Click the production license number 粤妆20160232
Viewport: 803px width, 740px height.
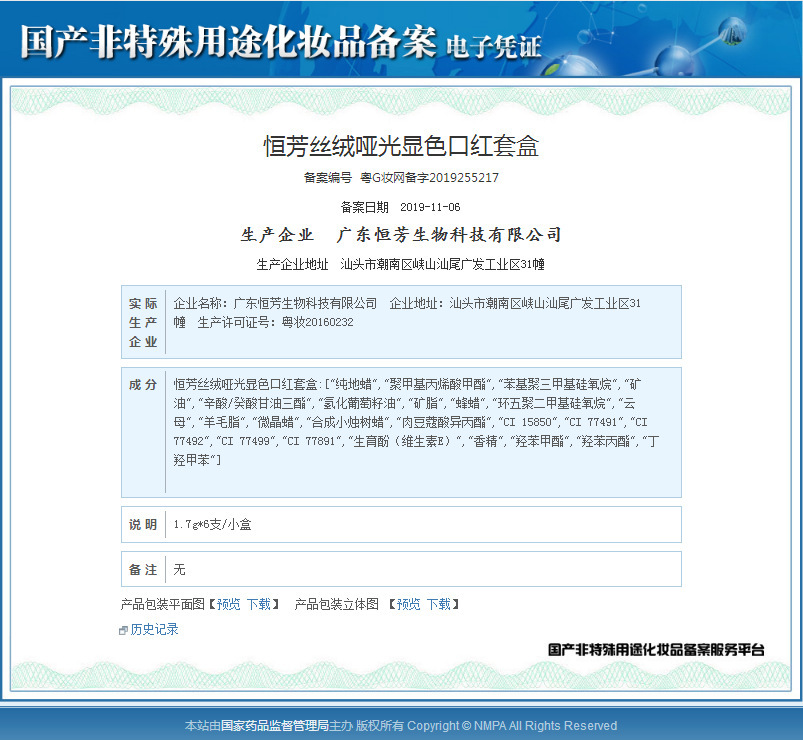click(318, 322)
